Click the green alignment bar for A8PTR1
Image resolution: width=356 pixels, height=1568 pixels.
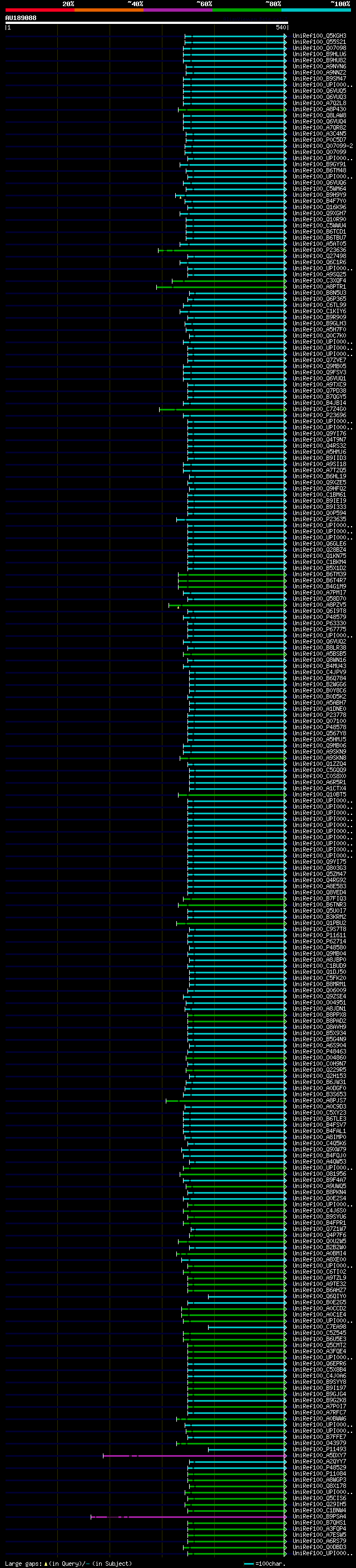pyautogui.click(x=221, y=286)
